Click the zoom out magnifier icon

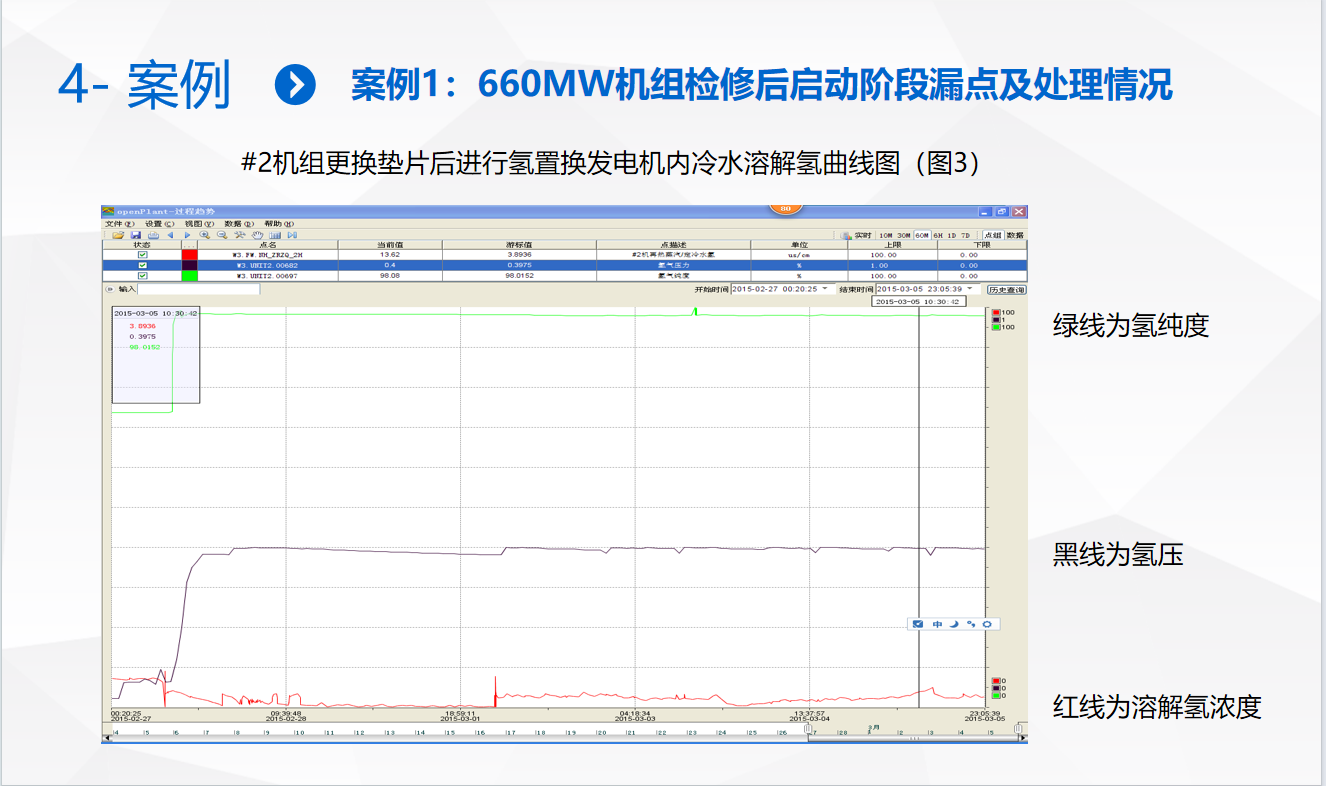[222, 235]
